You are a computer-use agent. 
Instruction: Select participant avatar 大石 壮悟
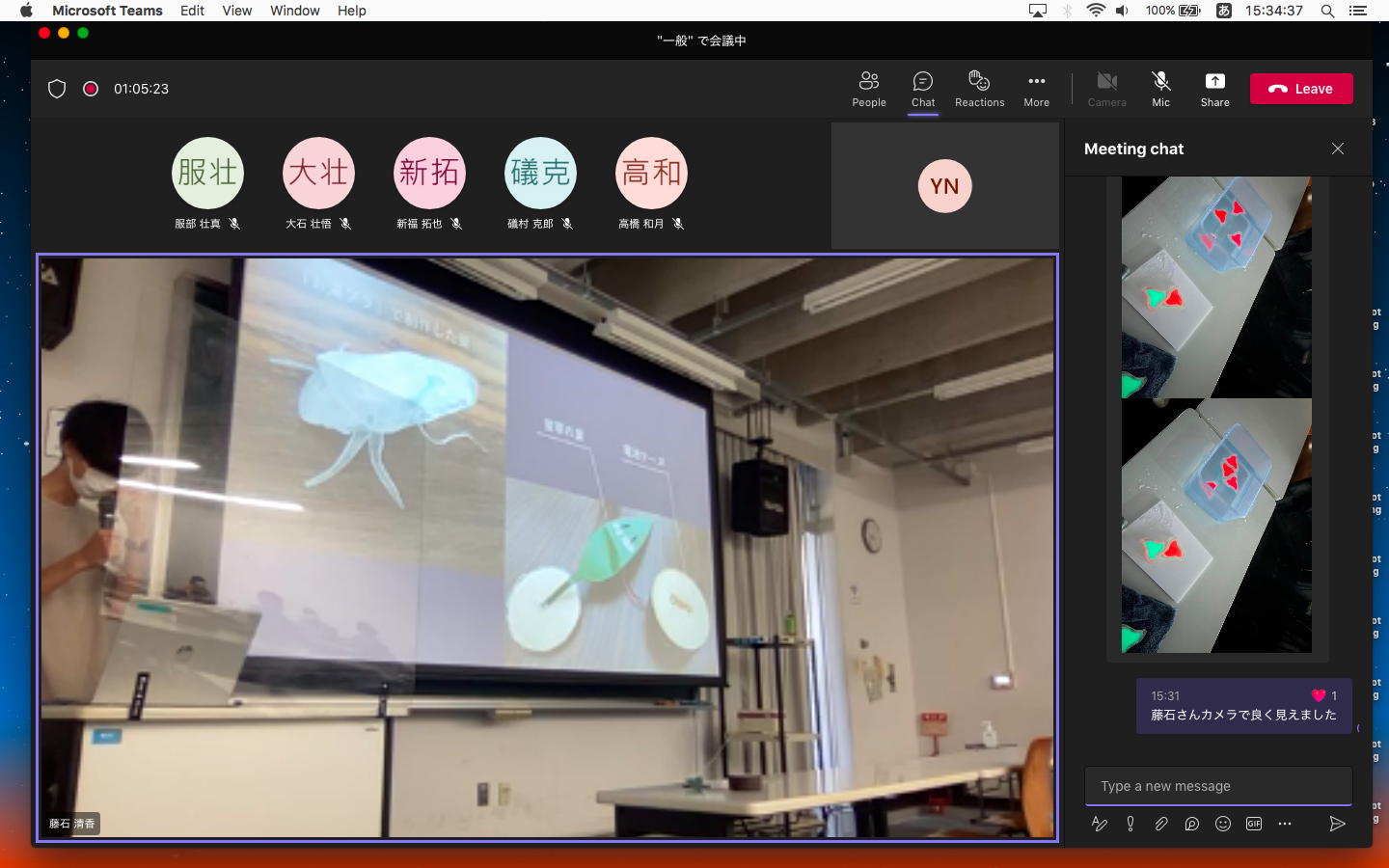[x=318, y=173]
